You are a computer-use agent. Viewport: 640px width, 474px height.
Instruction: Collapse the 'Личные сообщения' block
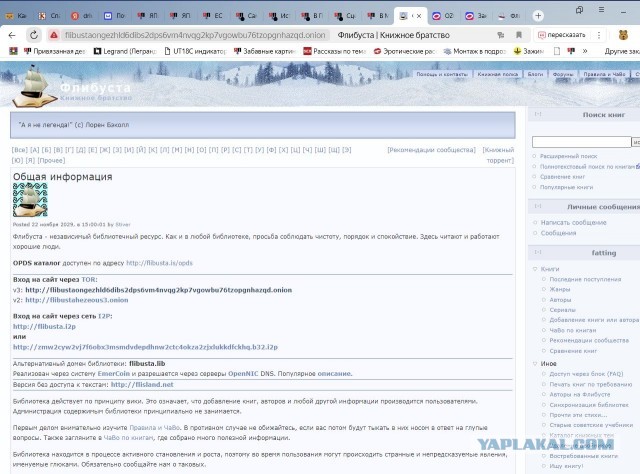pyautogui.click(x=538, y=206)
